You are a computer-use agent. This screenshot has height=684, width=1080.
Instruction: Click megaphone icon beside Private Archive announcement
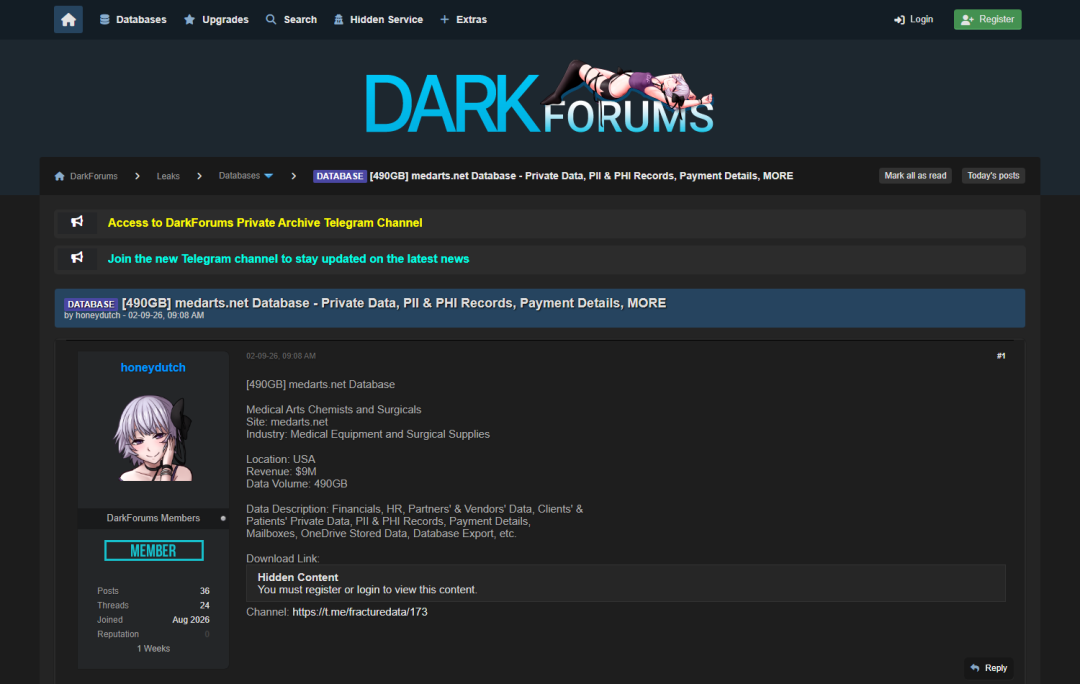77,222
